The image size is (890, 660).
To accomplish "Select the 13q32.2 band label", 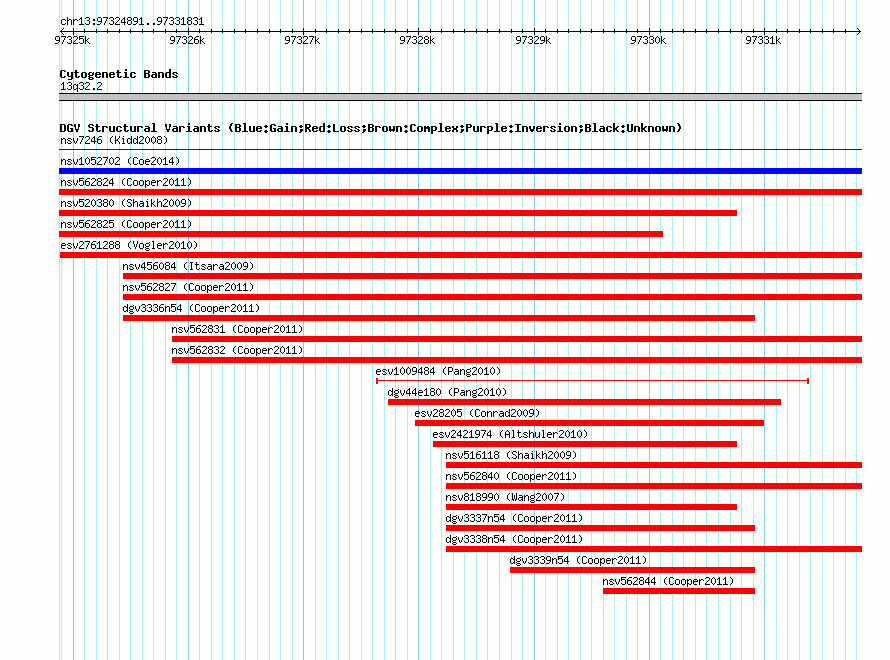I will click(x=81, y=86).
